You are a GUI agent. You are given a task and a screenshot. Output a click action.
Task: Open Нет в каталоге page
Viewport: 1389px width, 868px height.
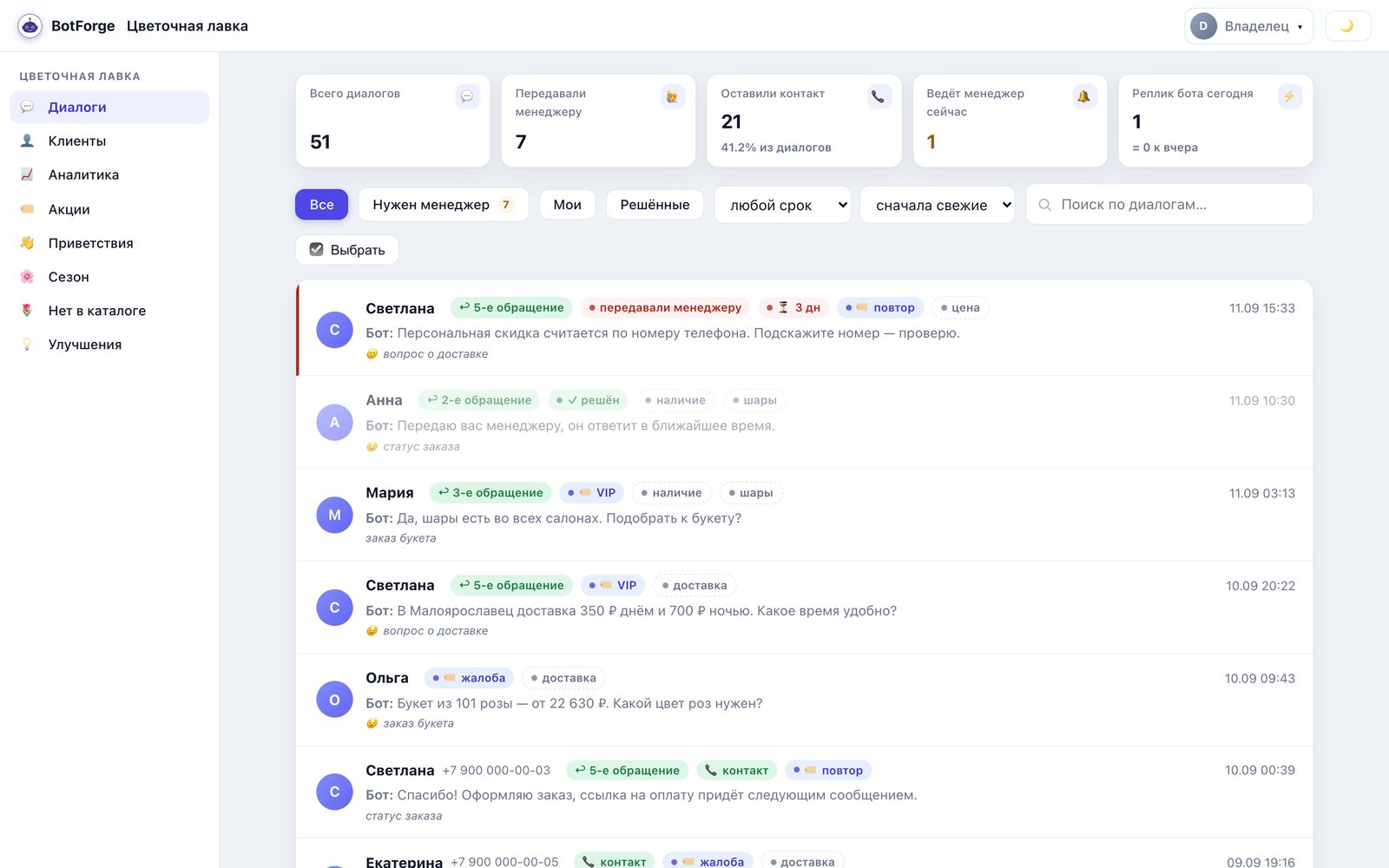click(x=109, y=311)
